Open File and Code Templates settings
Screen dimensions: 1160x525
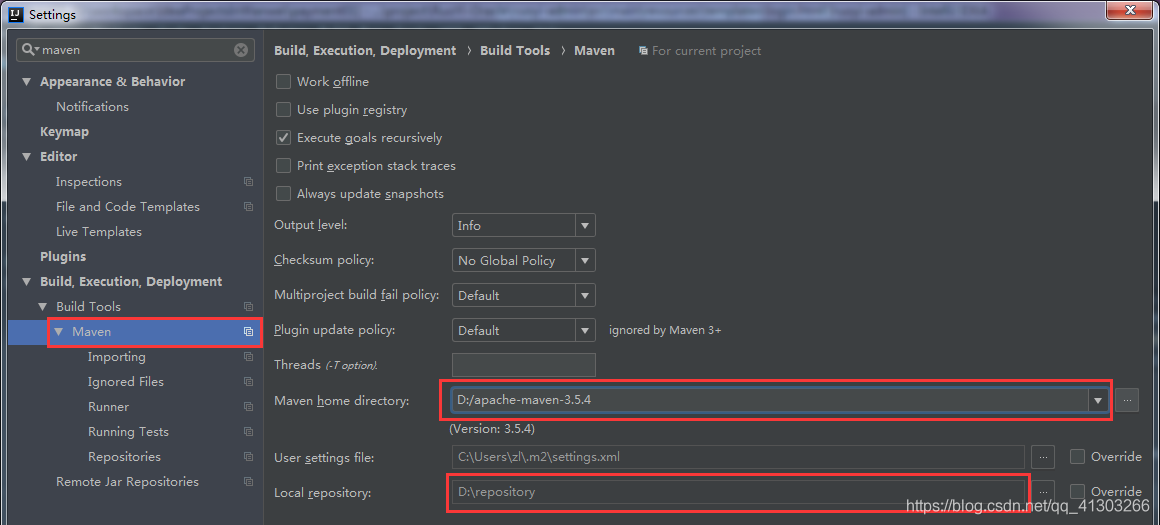pos(128,207)
